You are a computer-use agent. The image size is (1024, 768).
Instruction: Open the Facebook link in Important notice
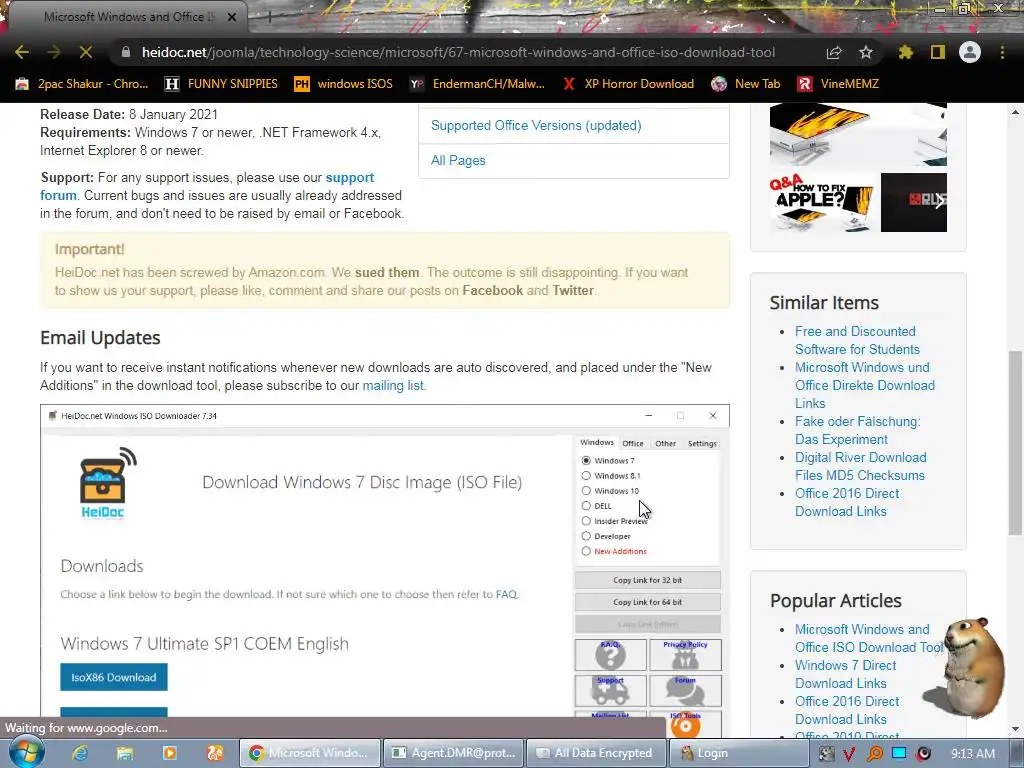492,291
